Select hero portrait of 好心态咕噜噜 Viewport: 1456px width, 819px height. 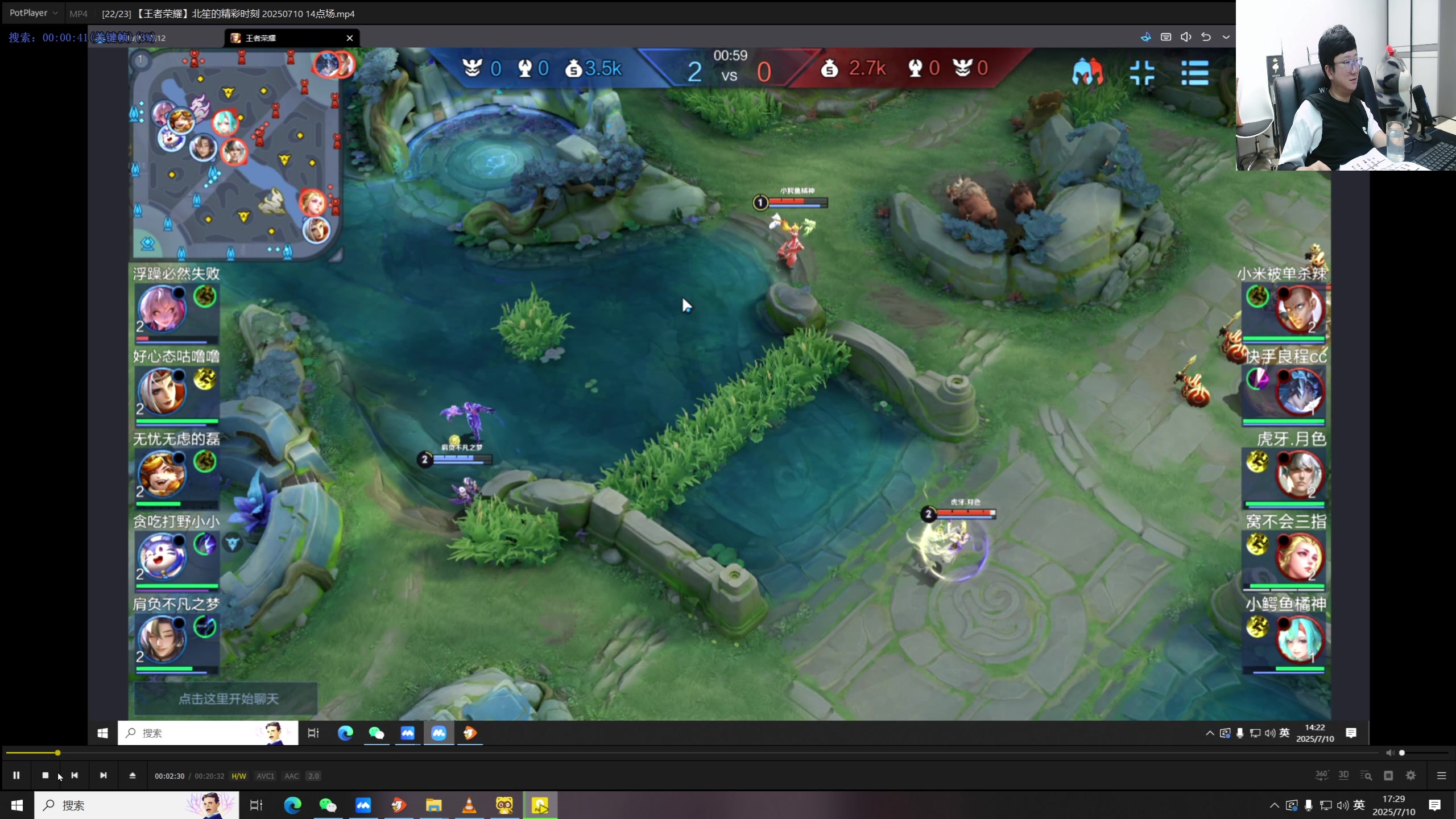(162, 391)
